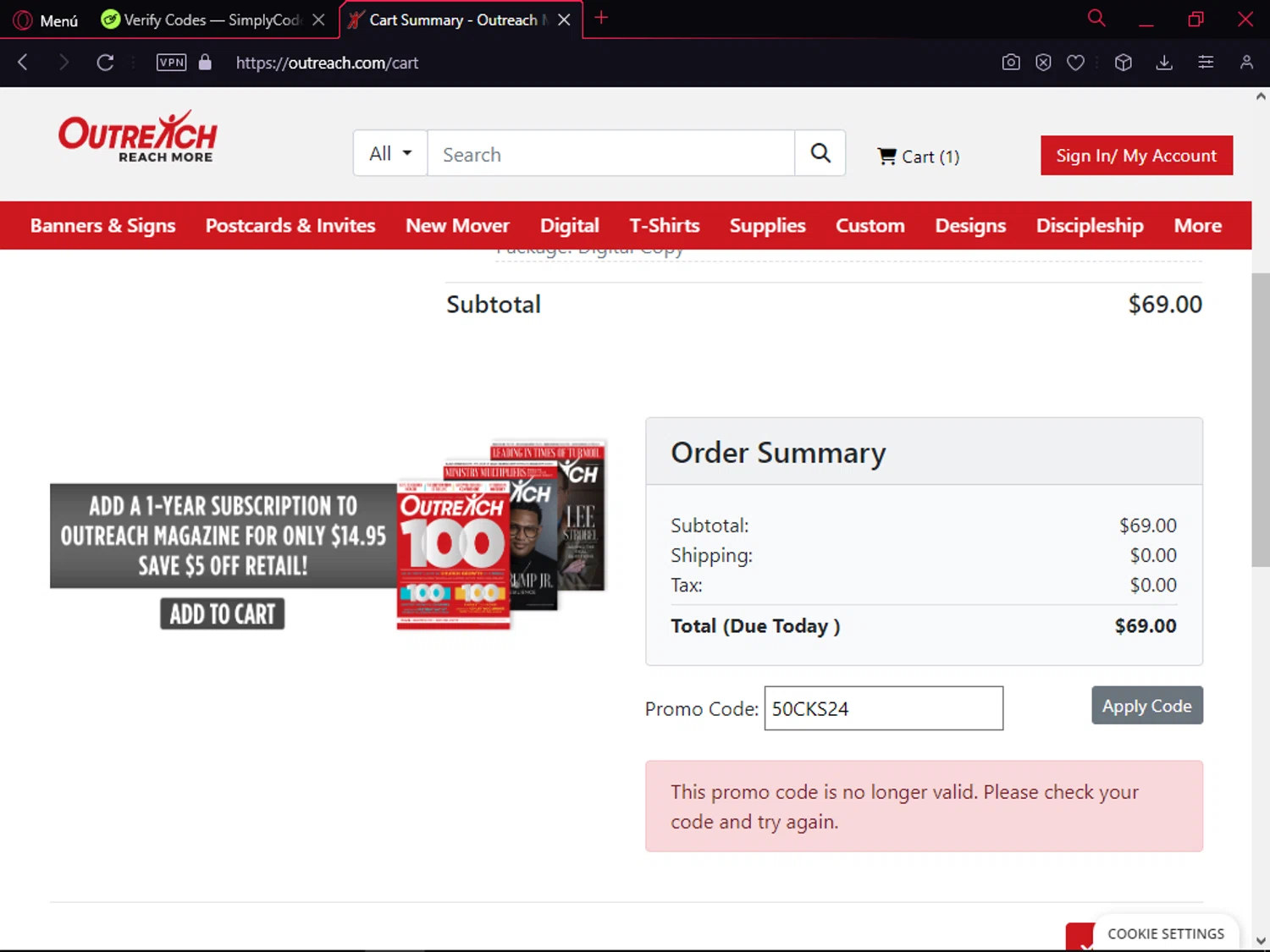Click ADD TO CART for magazine subscription
The height and width of the screenshot is (952, 1270).
pyautogui.click(x=223, y=614)
